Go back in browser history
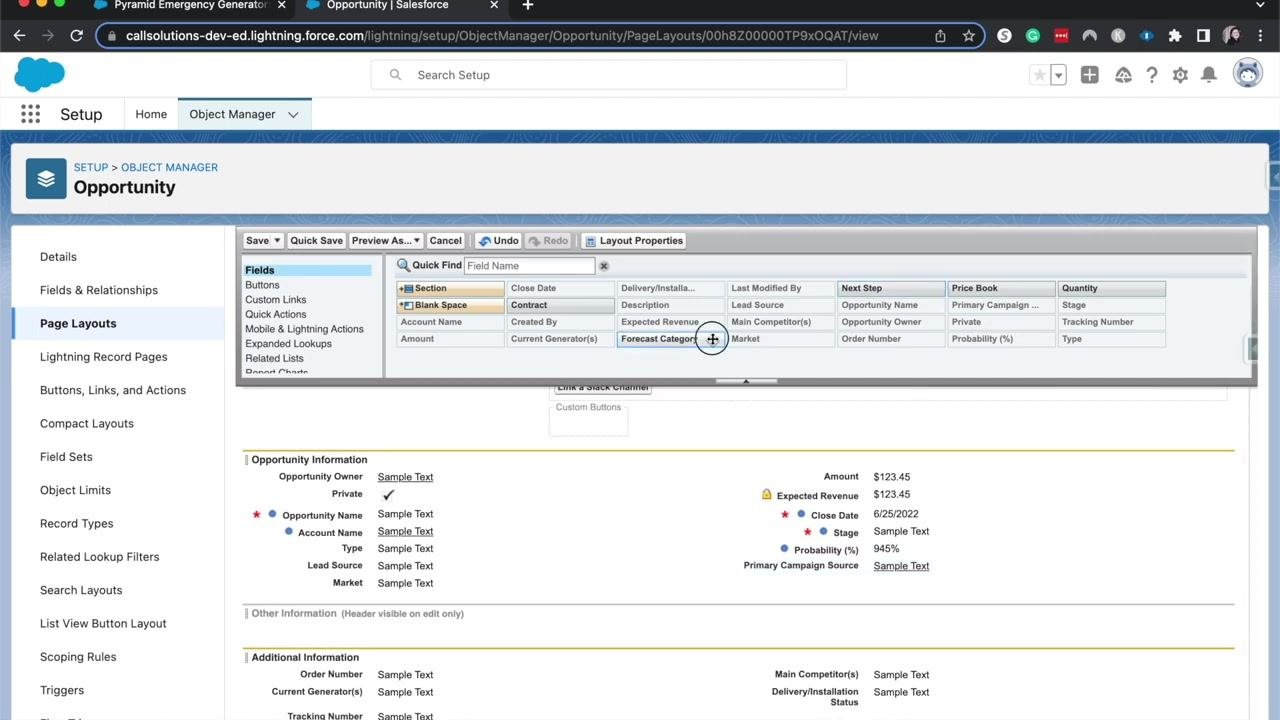Image resolution: width=1280 pixels, height=720 pixels. click(x=19, y=35)
